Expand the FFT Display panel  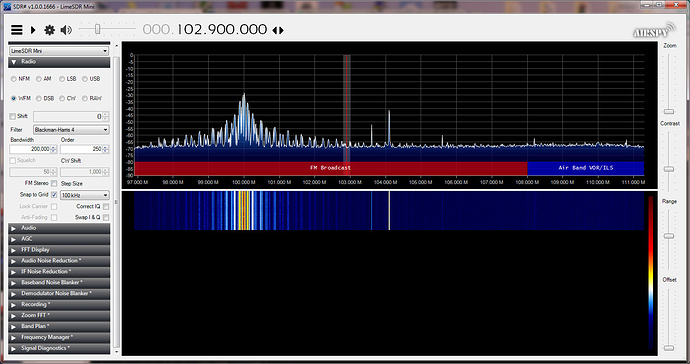click(59, 250)
